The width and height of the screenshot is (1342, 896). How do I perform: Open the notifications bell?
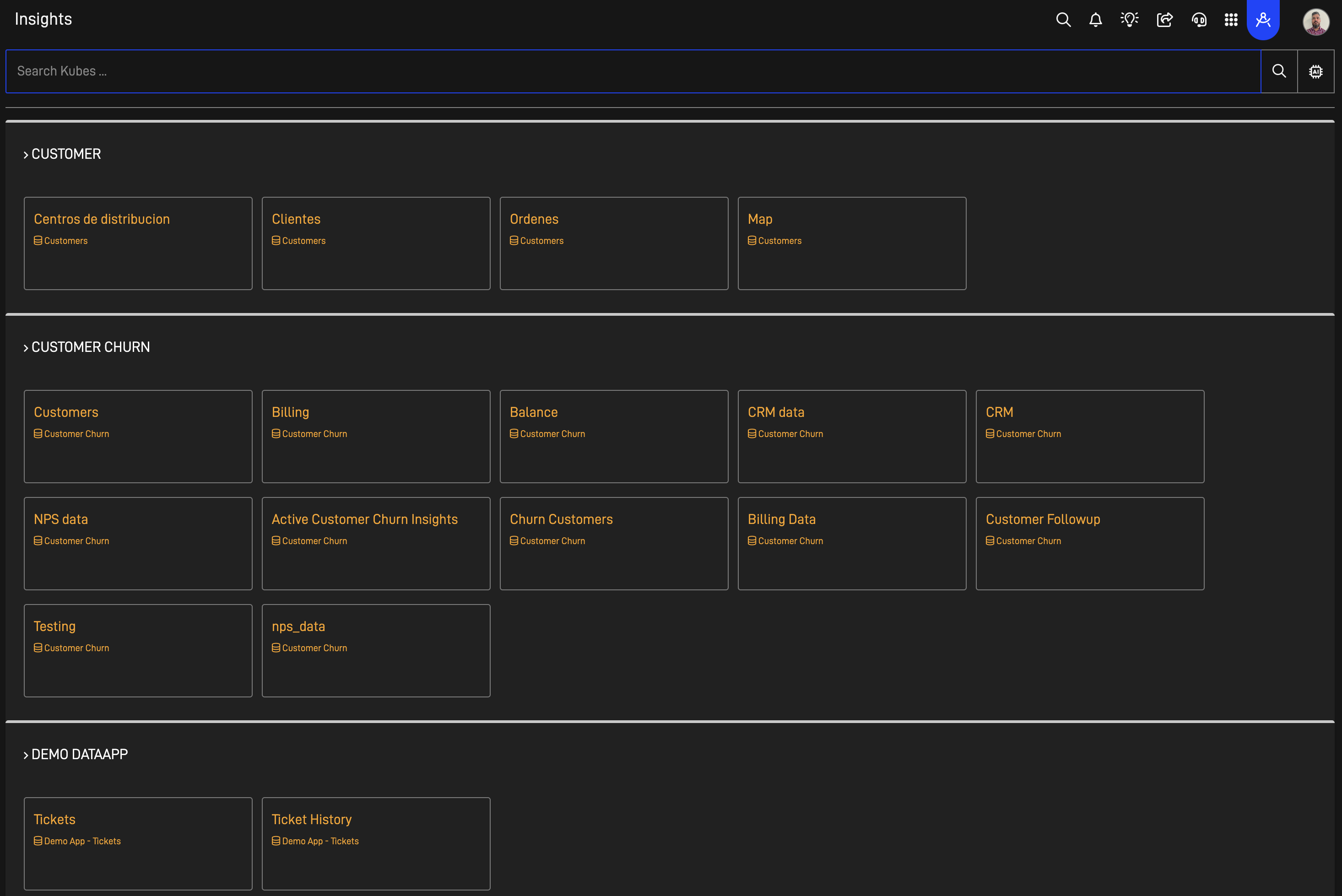coord(1095,19)
